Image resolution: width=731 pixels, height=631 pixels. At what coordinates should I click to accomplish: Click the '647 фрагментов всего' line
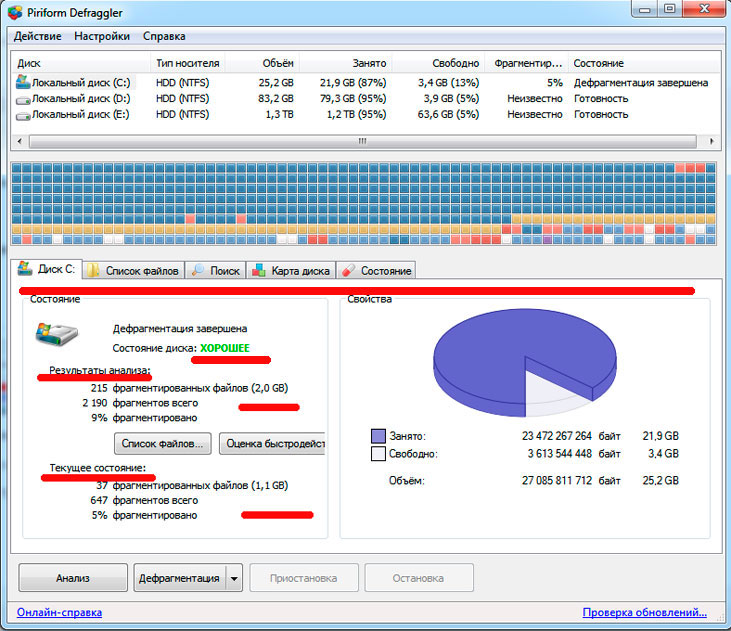click(144, 500)
